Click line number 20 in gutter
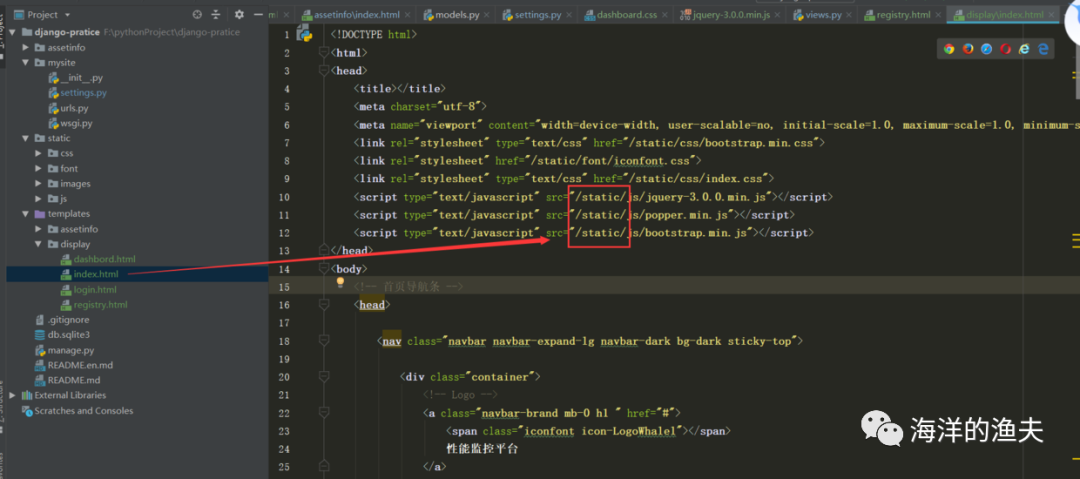Screen dimensions: 1080x479 pyautogui.click(x=285, y=377)
